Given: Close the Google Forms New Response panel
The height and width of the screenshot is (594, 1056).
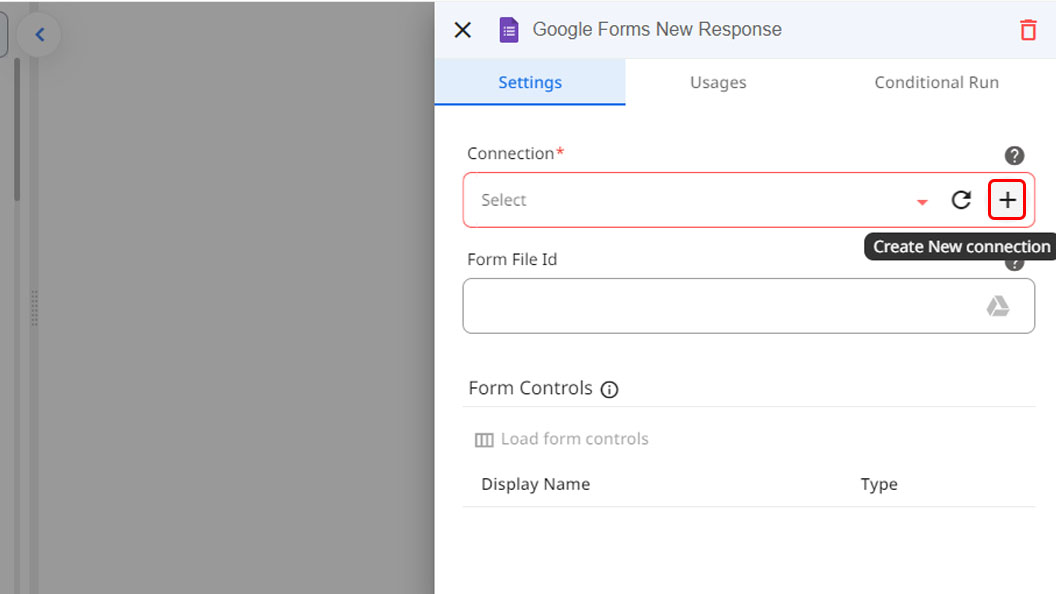Looking at the screenshot, I should (x=462, y=30).
